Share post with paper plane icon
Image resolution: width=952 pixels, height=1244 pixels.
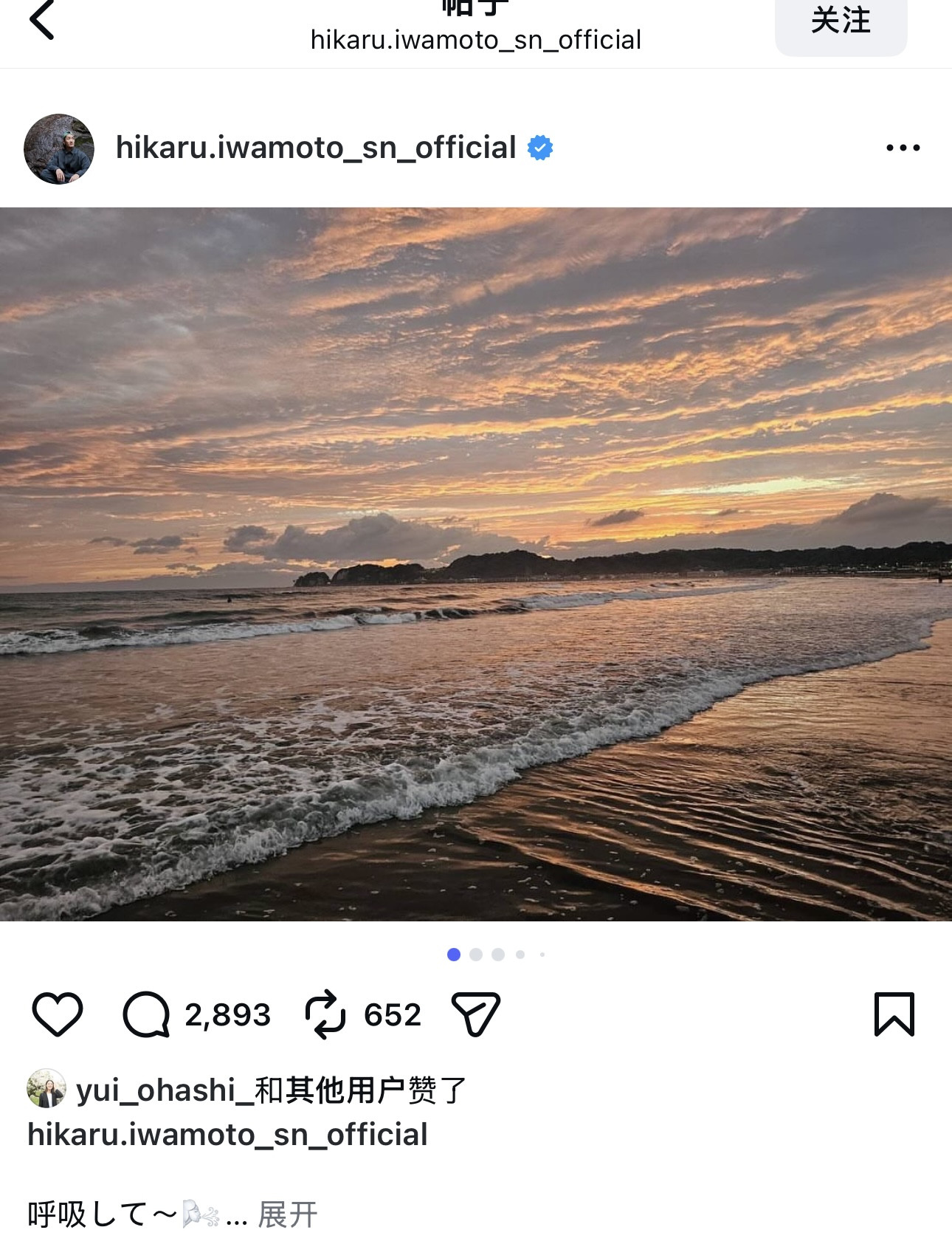coord(476,1014)
